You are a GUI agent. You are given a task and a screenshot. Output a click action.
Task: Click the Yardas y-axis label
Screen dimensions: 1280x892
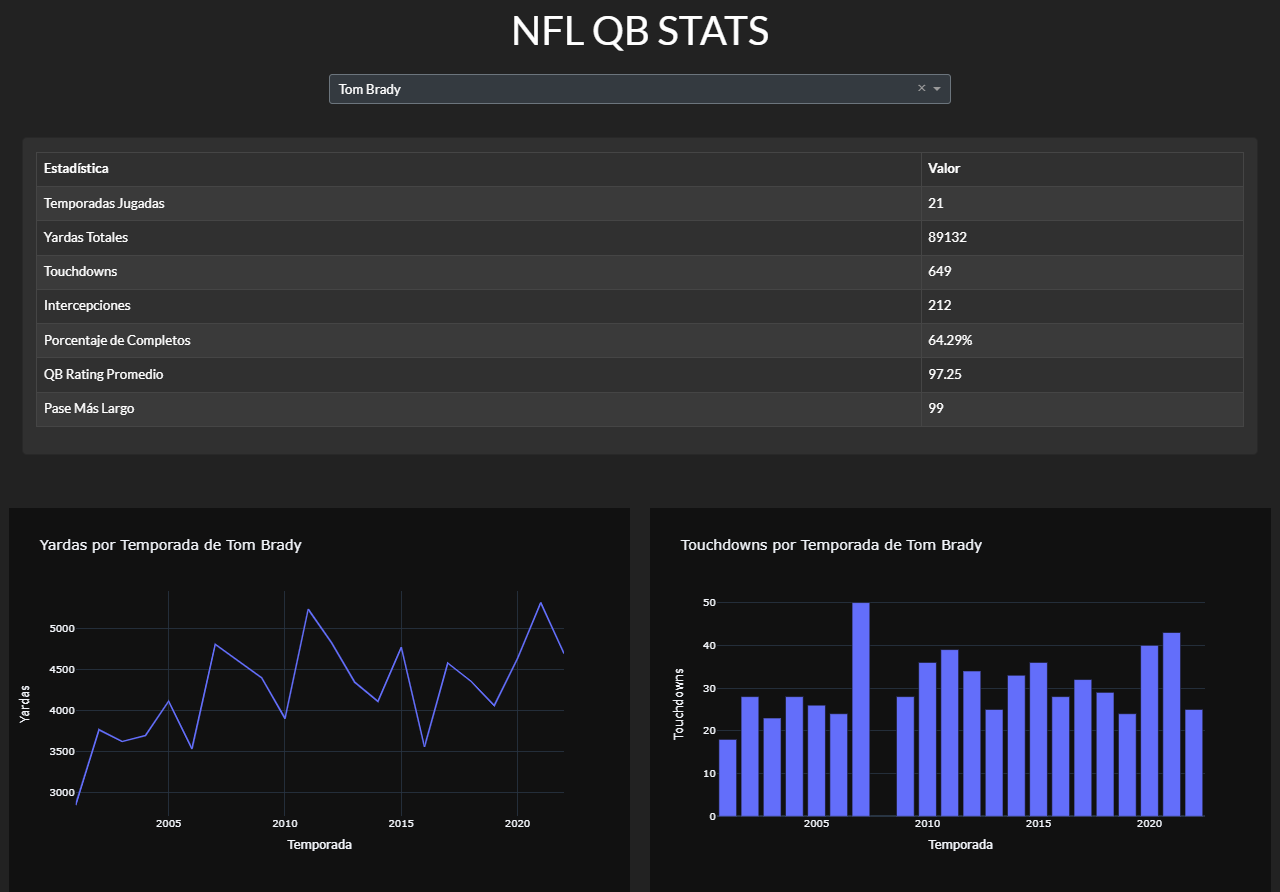coord(25,704)
